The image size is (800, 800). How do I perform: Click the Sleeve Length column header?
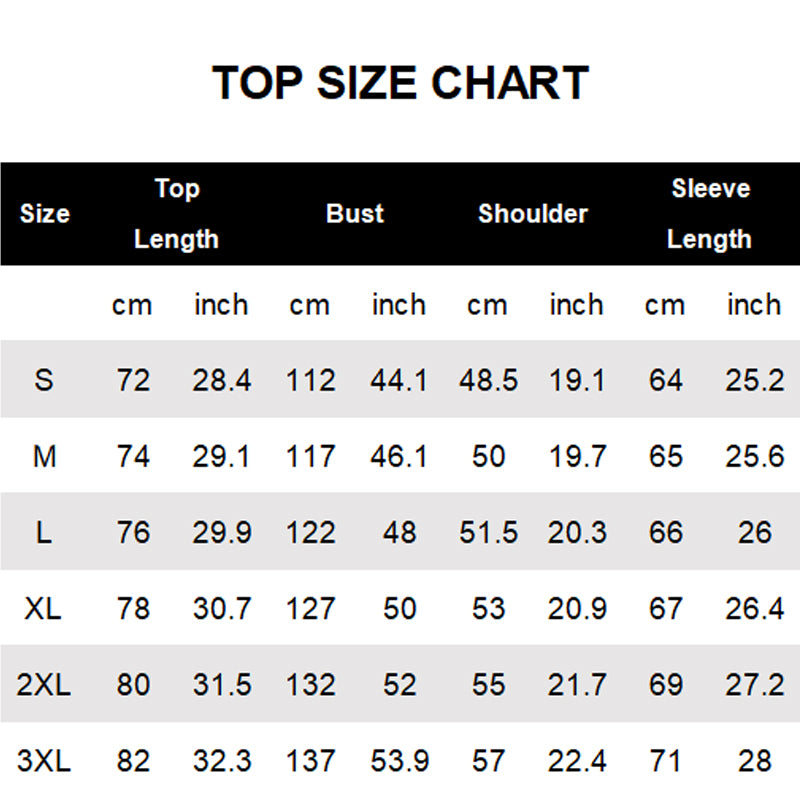(710, 213)
